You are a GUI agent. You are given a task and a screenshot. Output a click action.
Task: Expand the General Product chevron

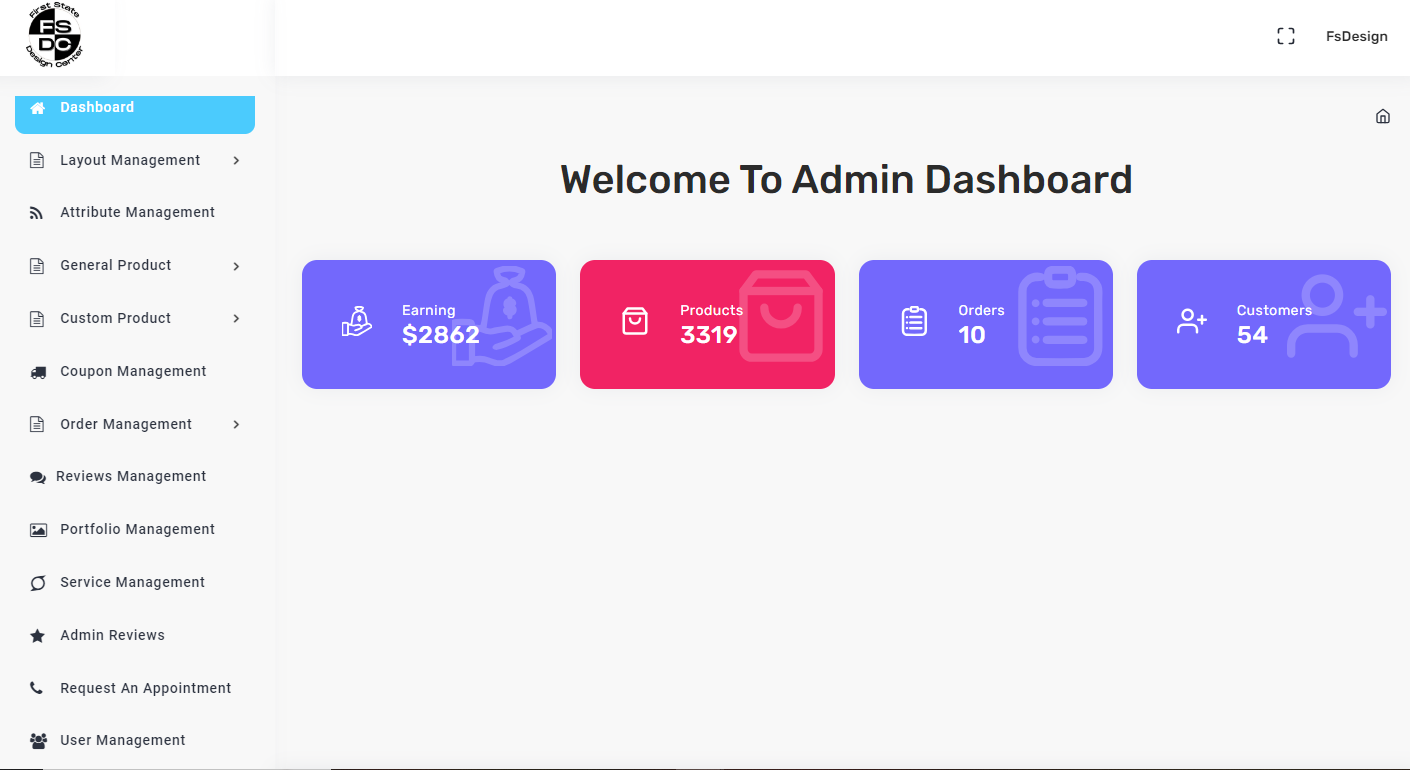(x=236, y=266)
